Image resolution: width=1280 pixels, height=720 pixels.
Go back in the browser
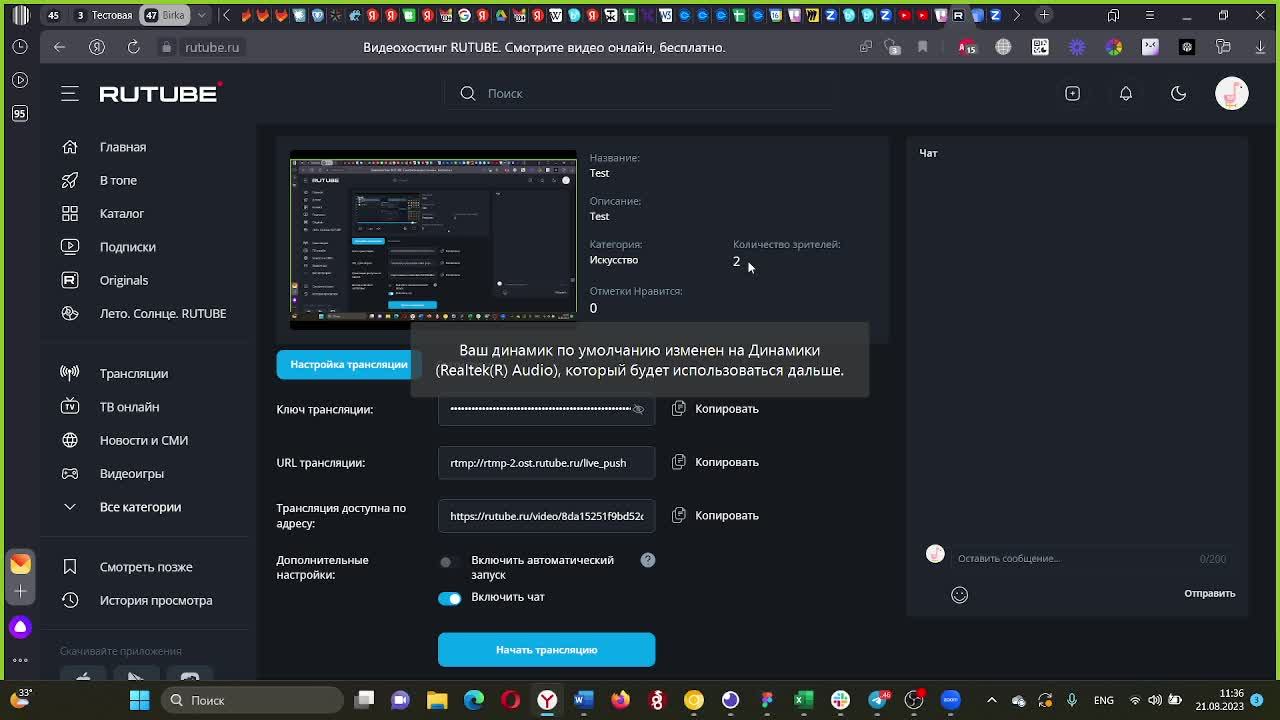click(60, 47)
